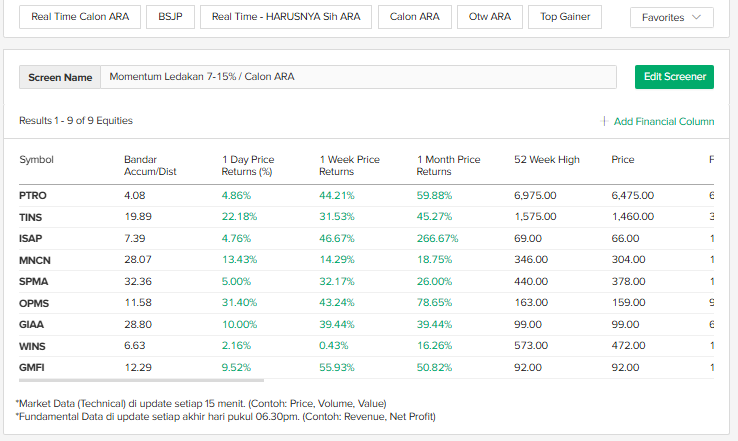The height and width of the screenshot is (441, 738).
Task: Switch to the BSJP screener tab
Action: 170,17
